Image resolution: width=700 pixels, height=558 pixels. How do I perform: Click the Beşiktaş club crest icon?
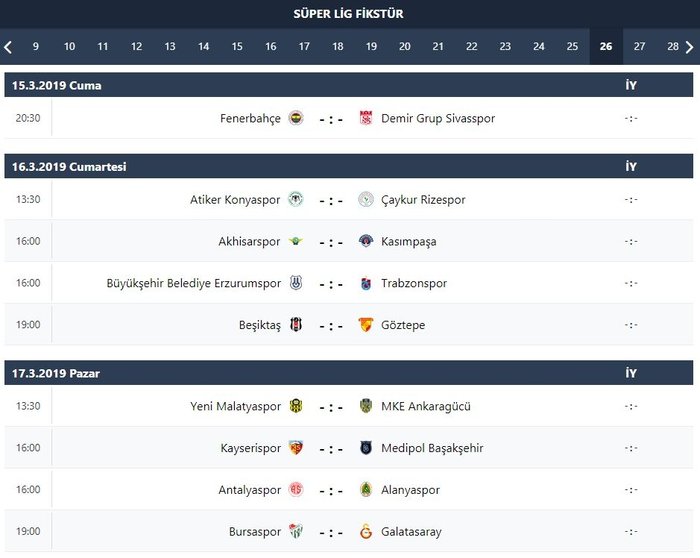pyautogui.click(x=296, y=325)
